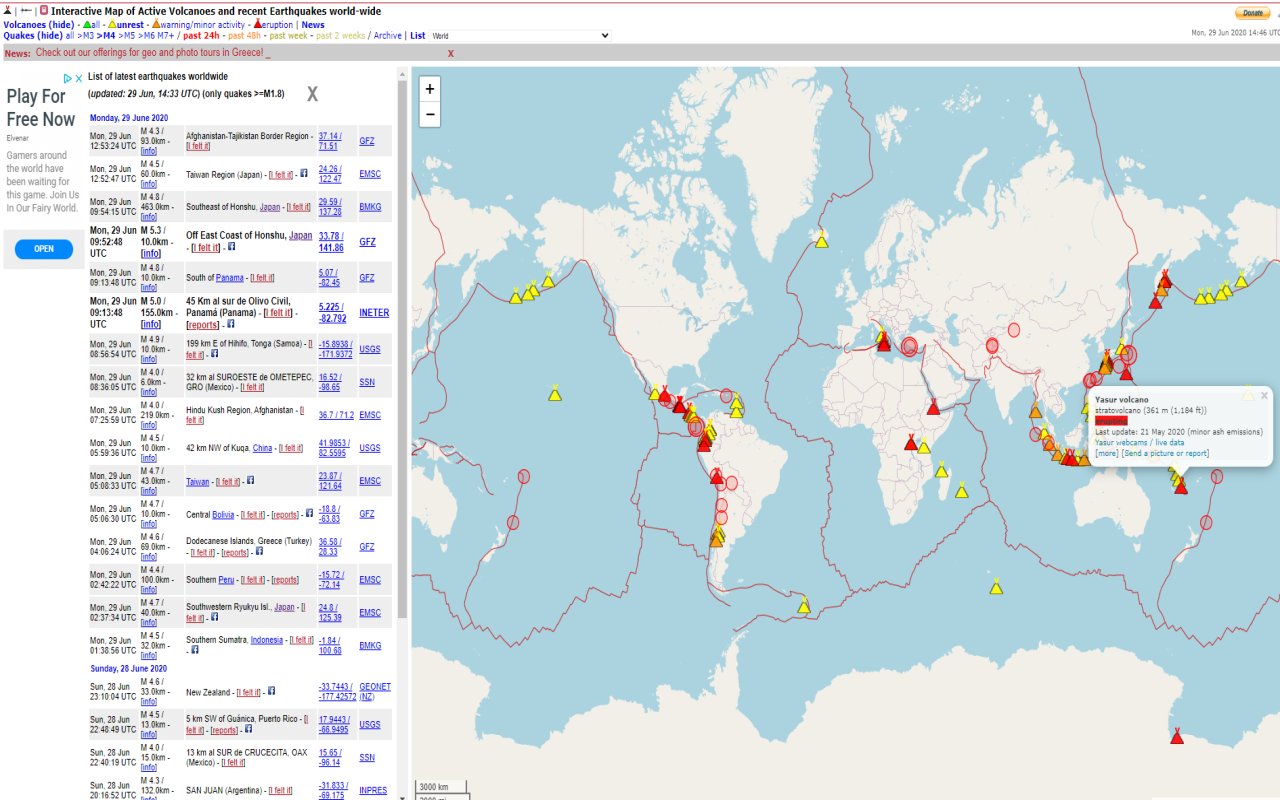Click the red Antarctica volcano marker
1280x800 pixels.
coord(1177,735)
